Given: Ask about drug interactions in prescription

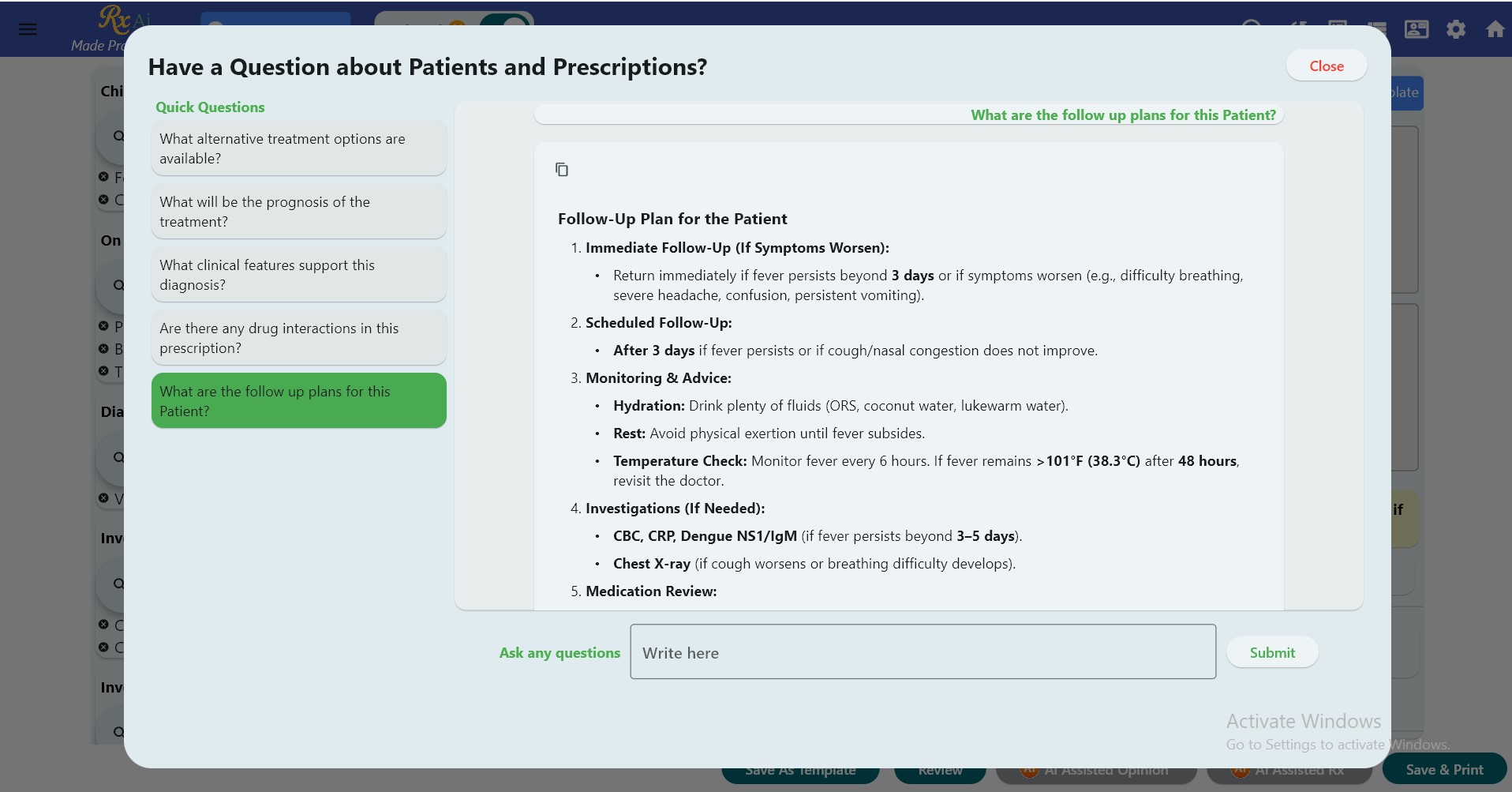Looking at the screenshot, I should (x=298, y=338).
